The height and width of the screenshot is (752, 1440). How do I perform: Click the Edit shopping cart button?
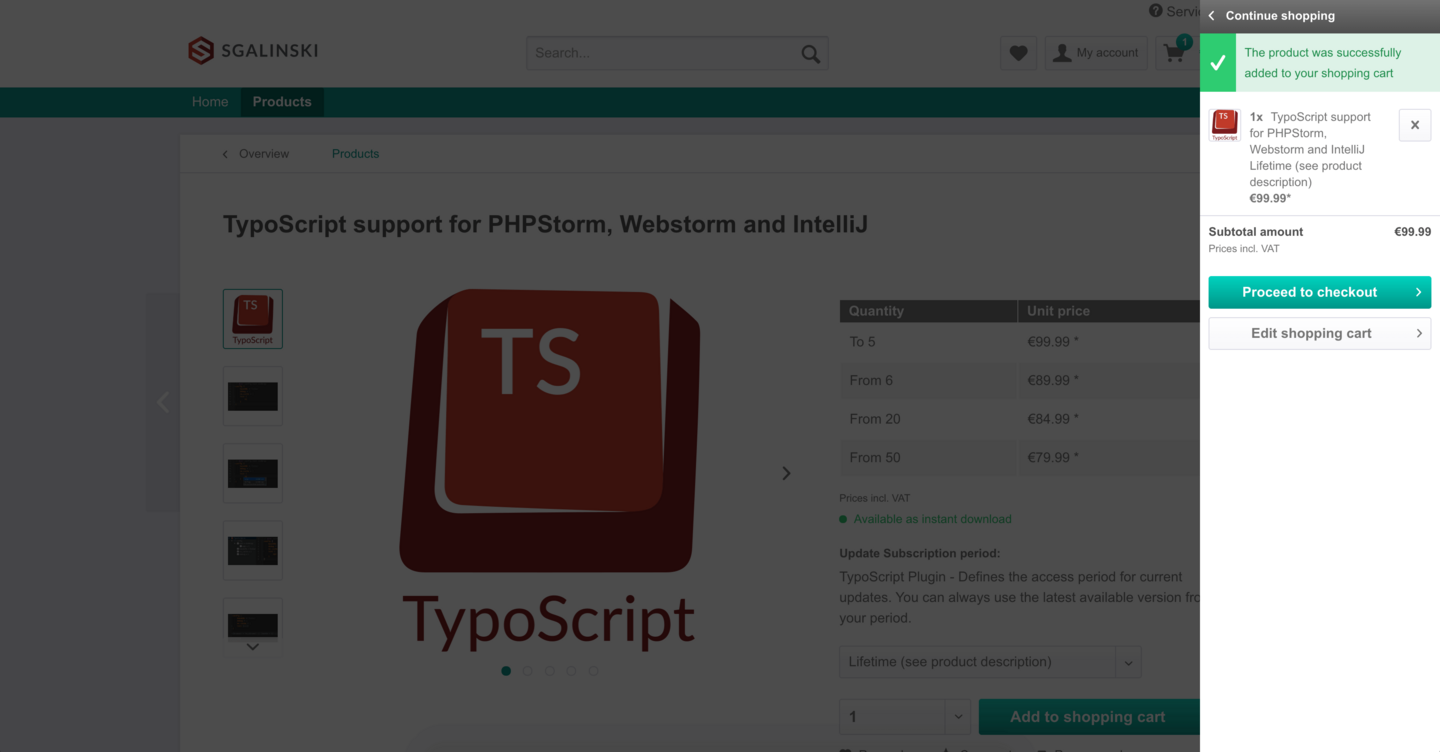tap(1319, 333)
